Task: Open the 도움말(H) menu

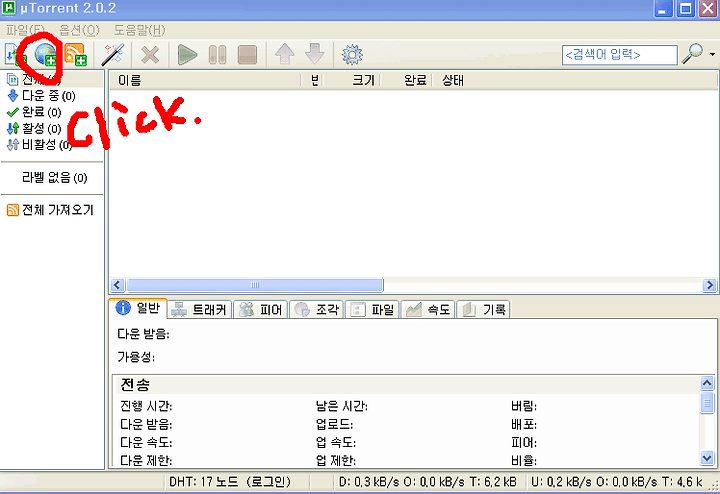Action: (139, 30)
